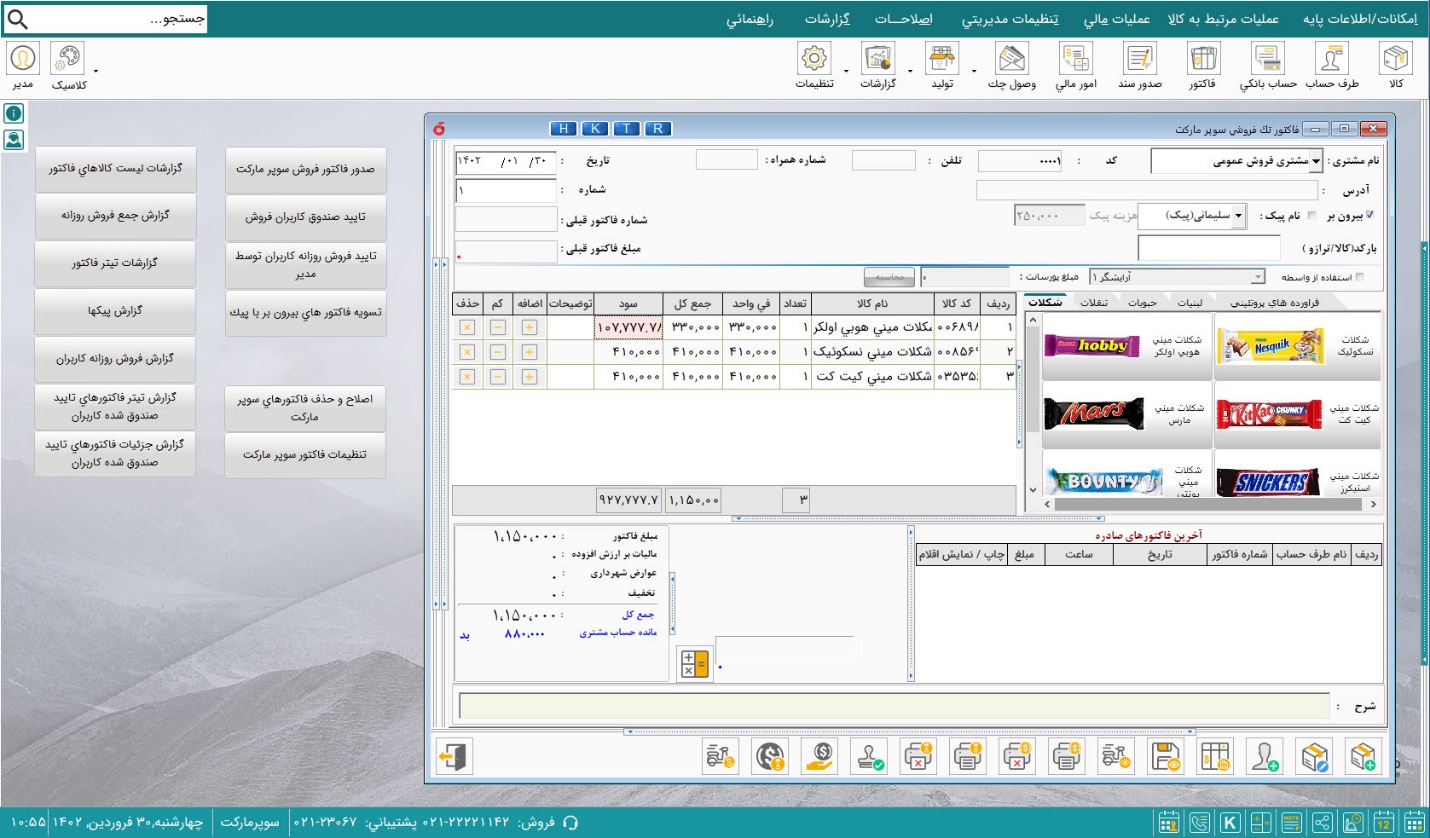
Task: Enable the استفاده از واسطه checkbox
Action: pos(1358,277)
